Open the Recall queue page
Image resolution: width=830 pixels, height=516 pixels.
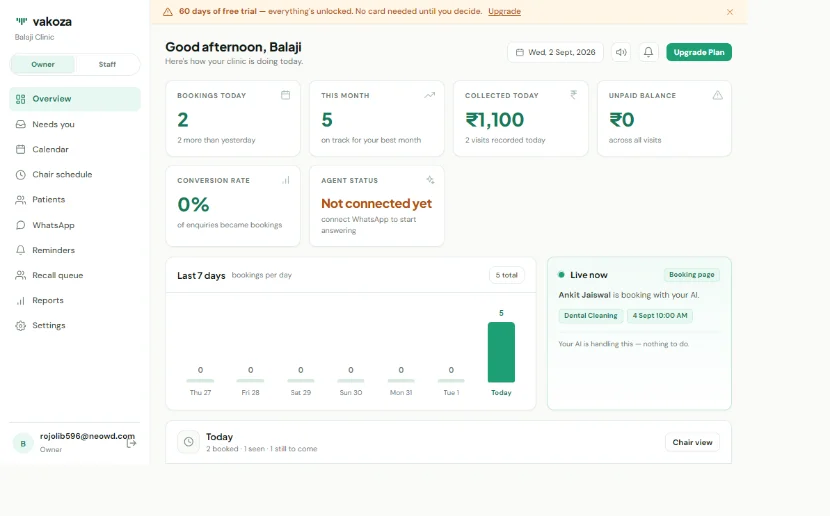(75, 275)
